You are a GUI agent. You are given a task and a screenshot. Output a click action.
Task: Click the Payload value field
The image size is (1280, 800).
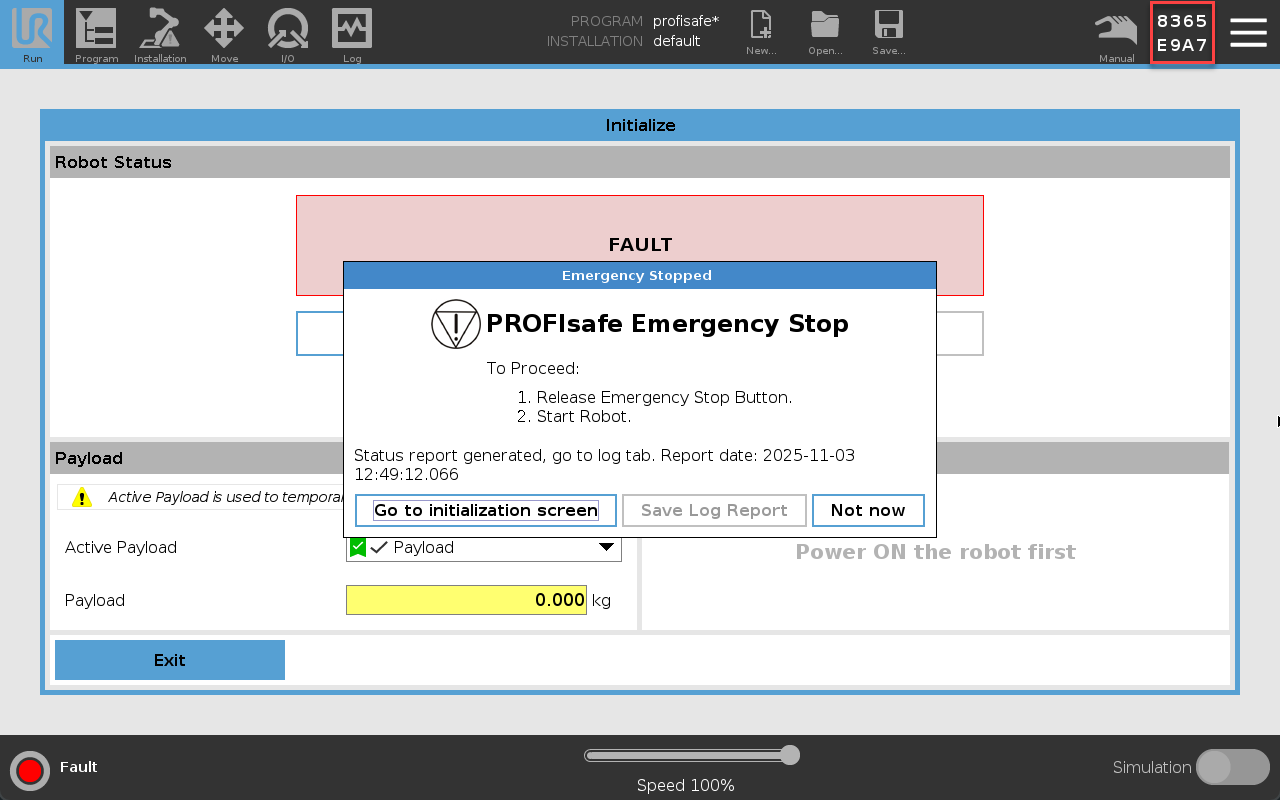(466, 600)
